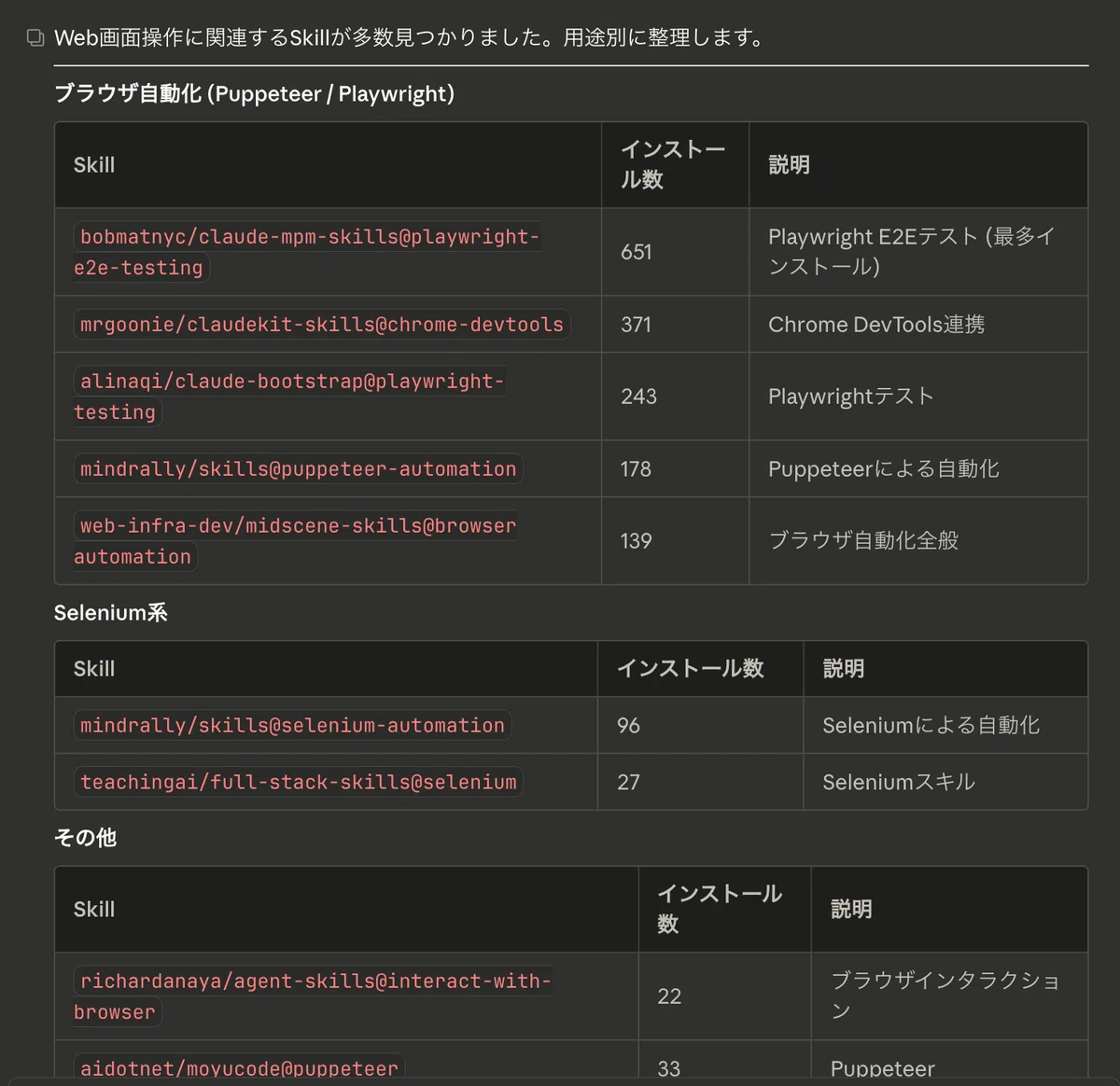Select the richardanaya/agent-skills@interact-with-browser skill name
The width and height of the screenshot is (1120, 1086).
click(x=313, y=996)
